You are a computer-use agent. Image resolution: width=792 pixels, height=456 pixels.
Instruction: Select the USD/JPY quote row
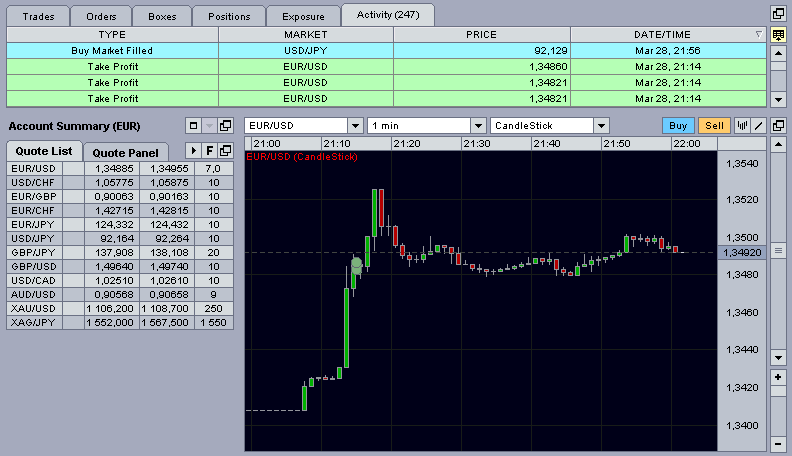(x=120, y=238)
